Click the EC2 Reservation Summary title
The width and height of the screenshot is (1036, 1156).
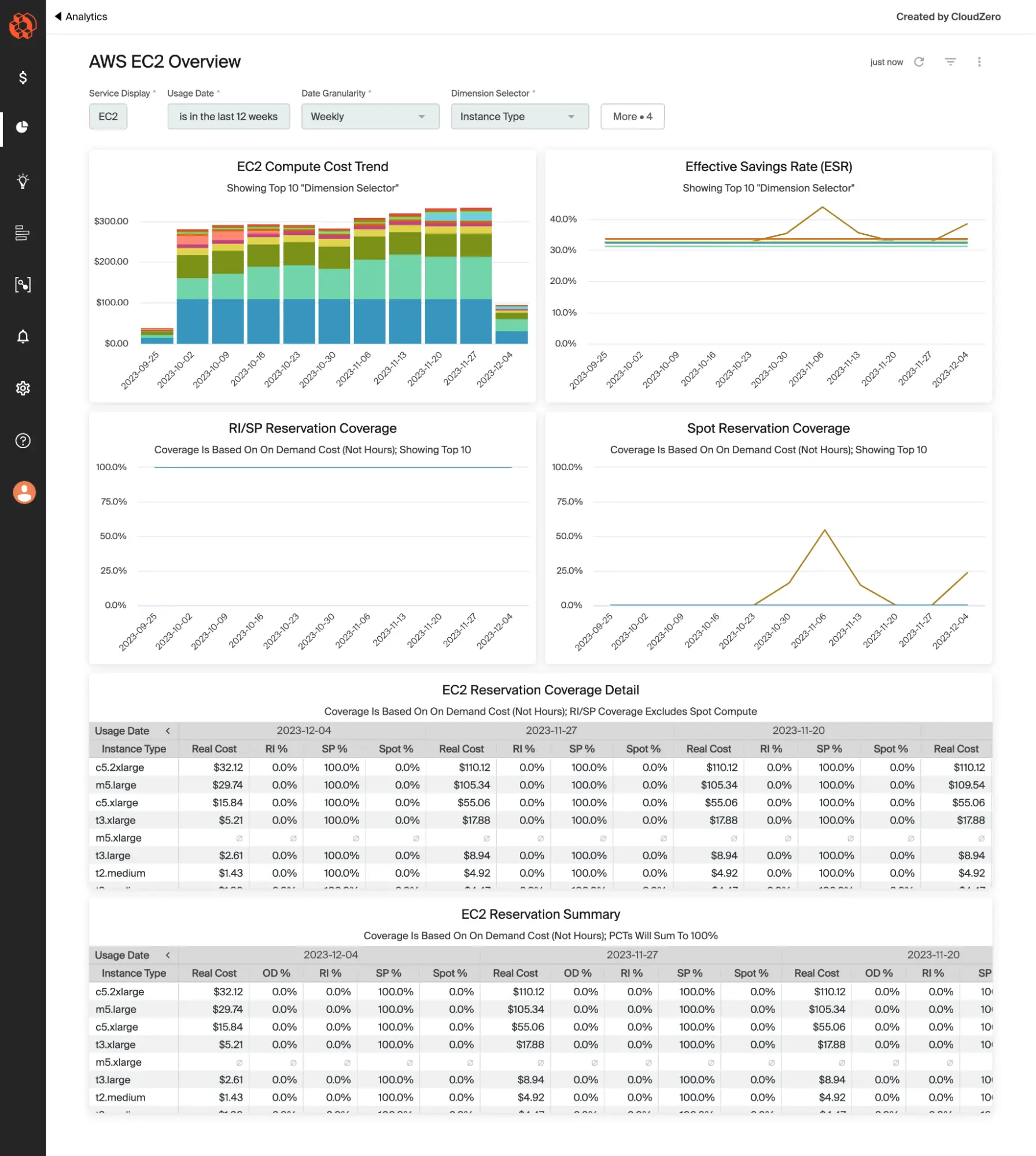pyautogui.click(x=540, y=914)
